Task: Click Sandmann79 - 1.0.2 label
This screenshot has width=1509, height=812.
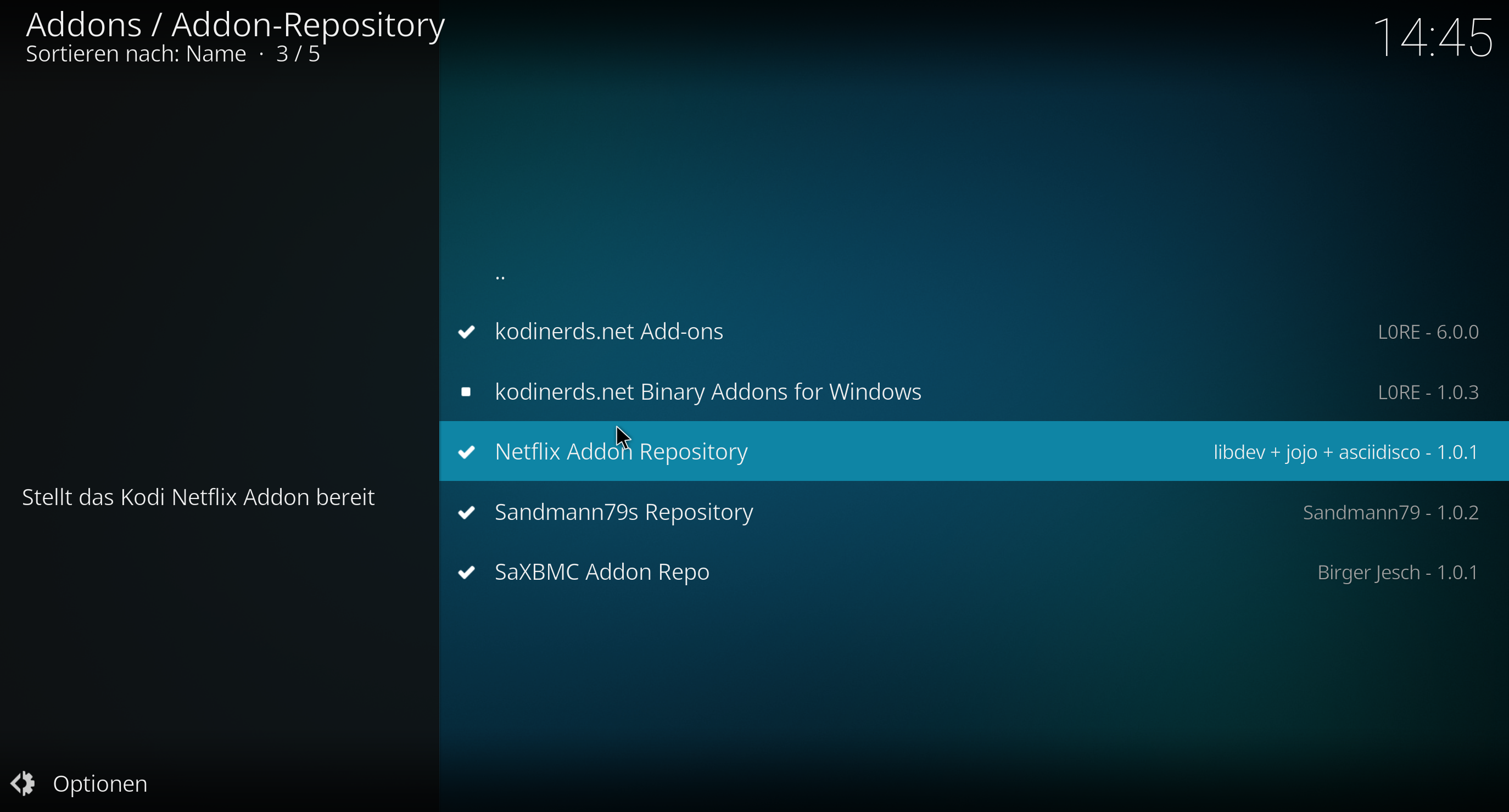Action: pos(1391,513)
